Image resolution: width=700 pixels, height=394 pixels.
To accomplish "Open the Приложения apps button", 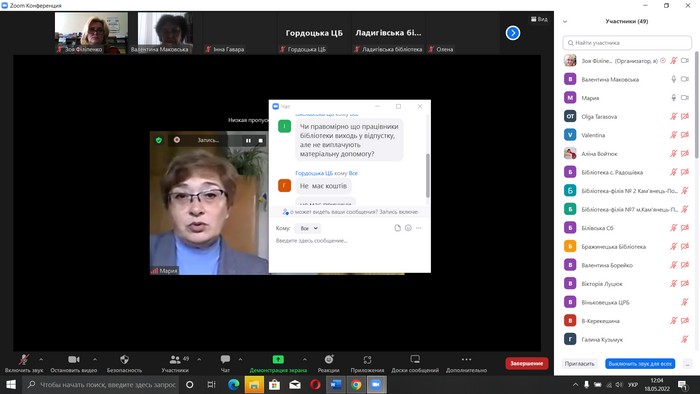I will (x=367, y=363).
